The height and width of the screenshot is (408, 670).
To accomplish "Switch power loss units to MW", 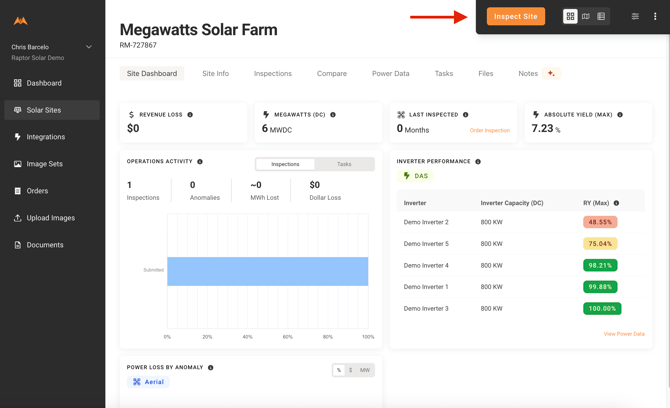I will [x=365, y=370].
